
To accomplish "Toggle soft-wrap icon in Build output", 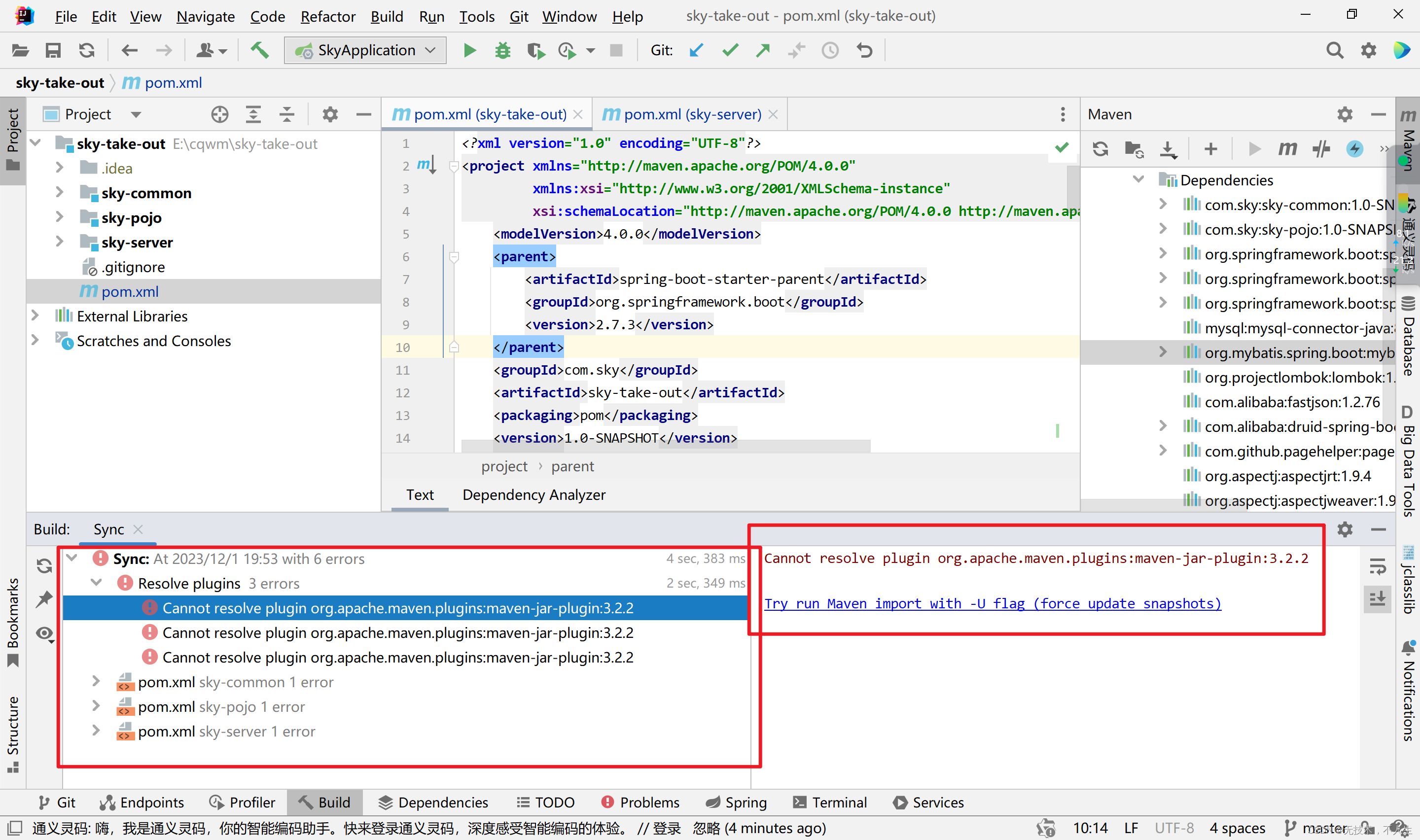I will click(1377, 565).
